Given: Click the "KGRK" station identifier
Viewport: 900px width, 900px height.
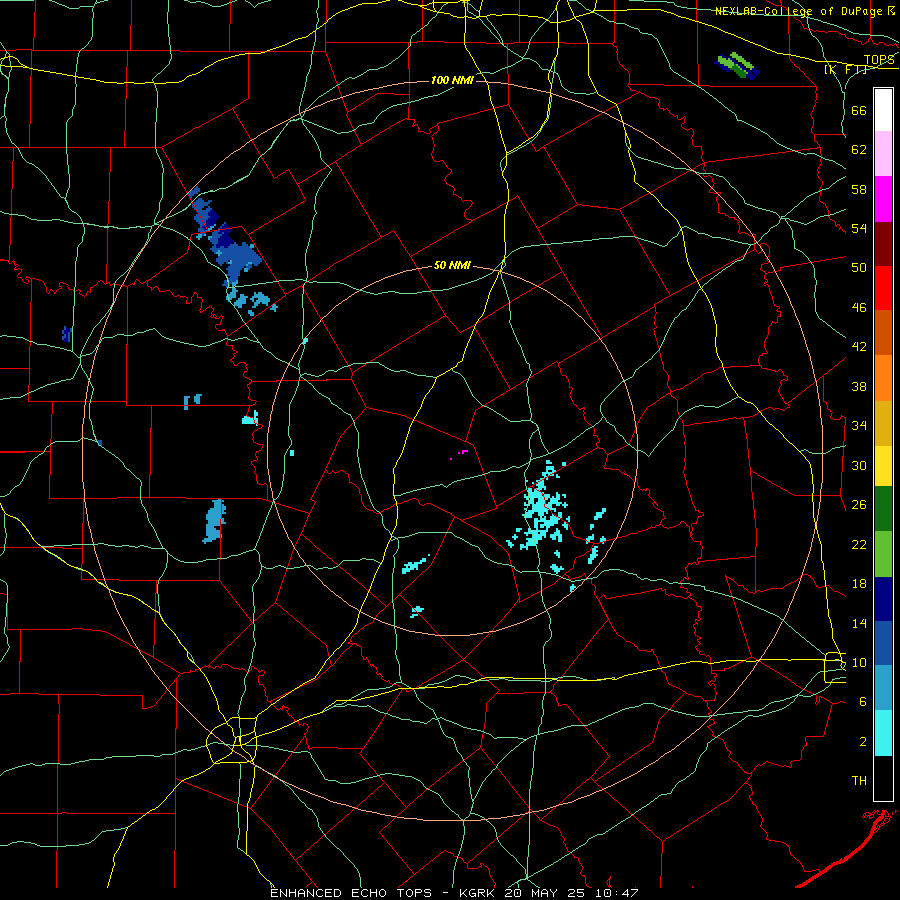Looking at the screenshot, I should click(479, 893).
